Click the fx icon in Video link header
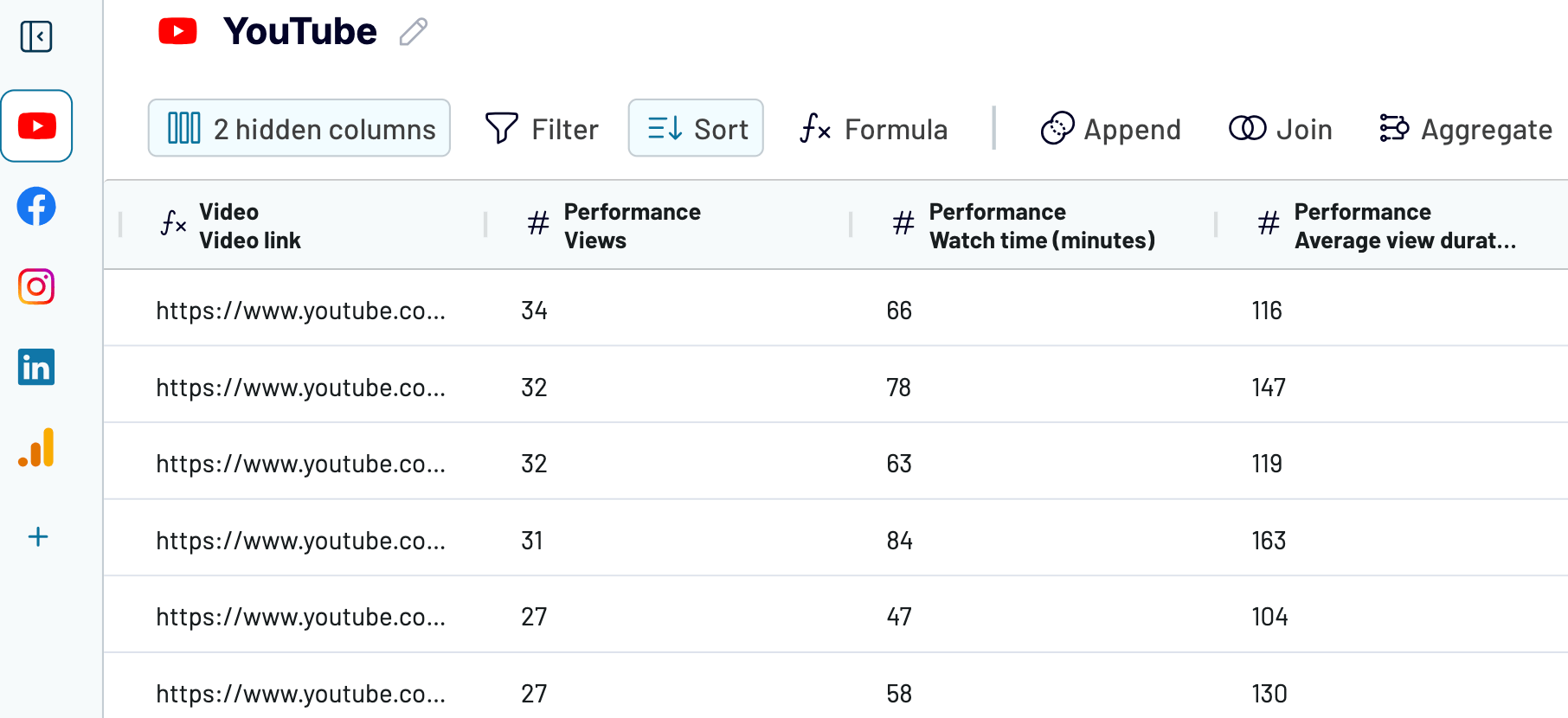Viewport: 1568px width, 718px height. tap(173, 223)
